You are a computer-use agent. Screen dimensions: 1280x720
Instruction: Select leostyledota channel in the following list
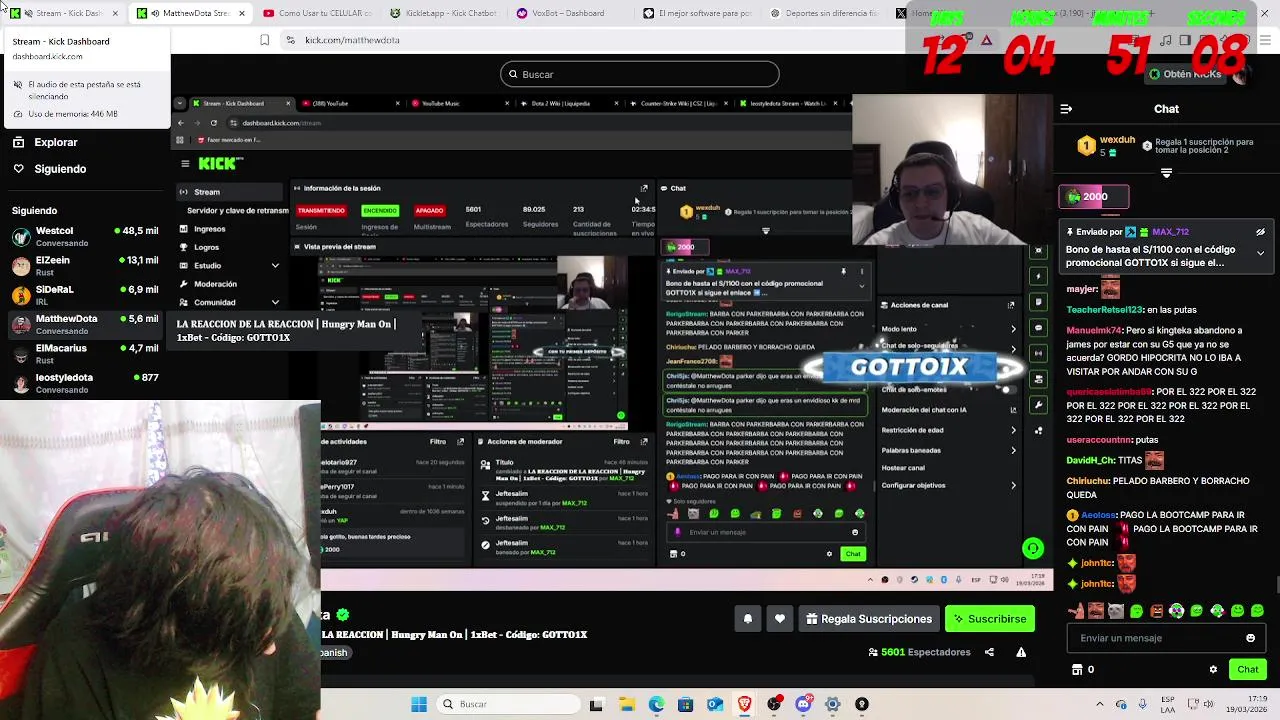pyautogui.click(x=85, y=383)
